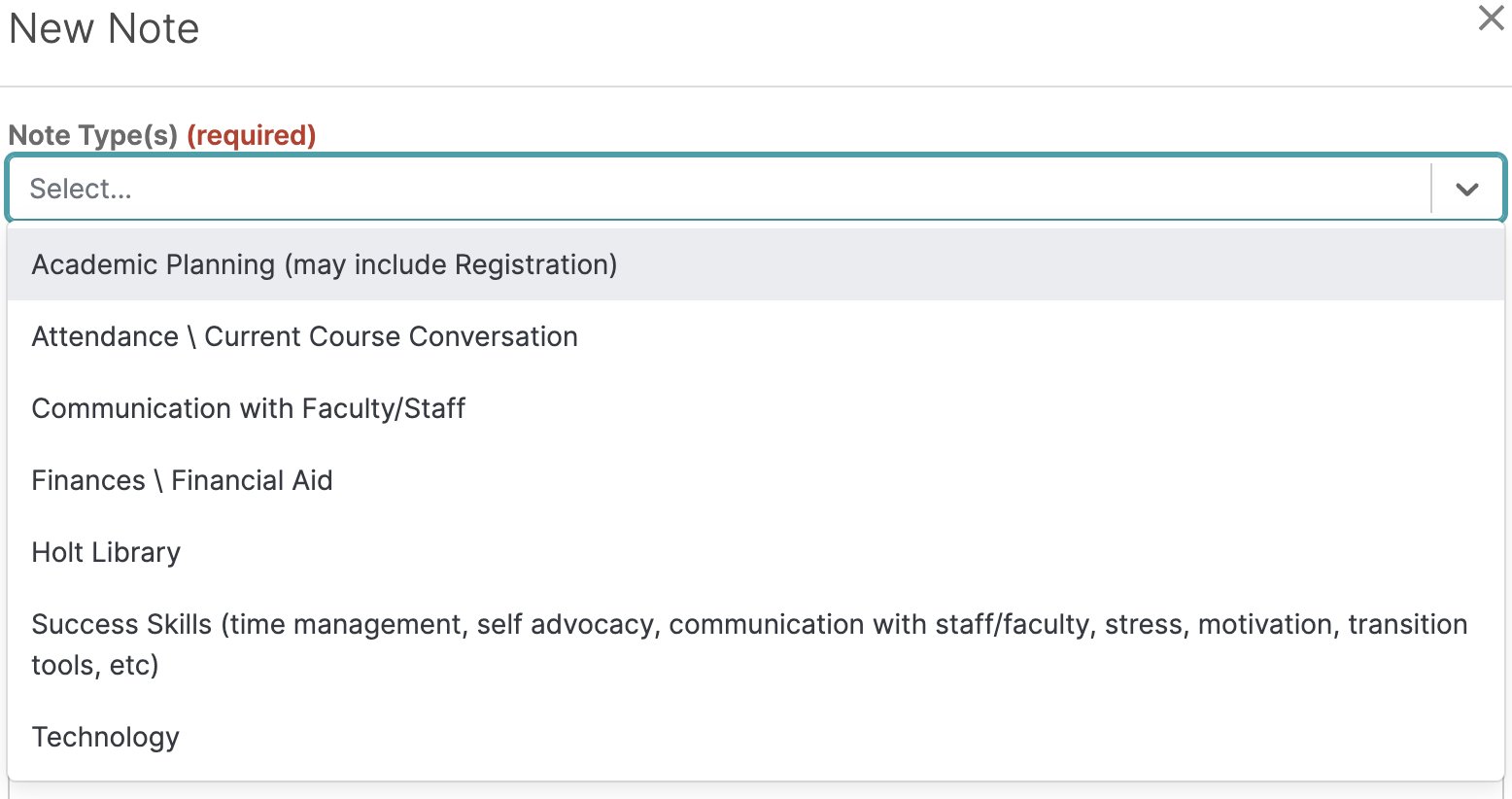Click the vertical separator beside the chevron

coord(1431,189)
